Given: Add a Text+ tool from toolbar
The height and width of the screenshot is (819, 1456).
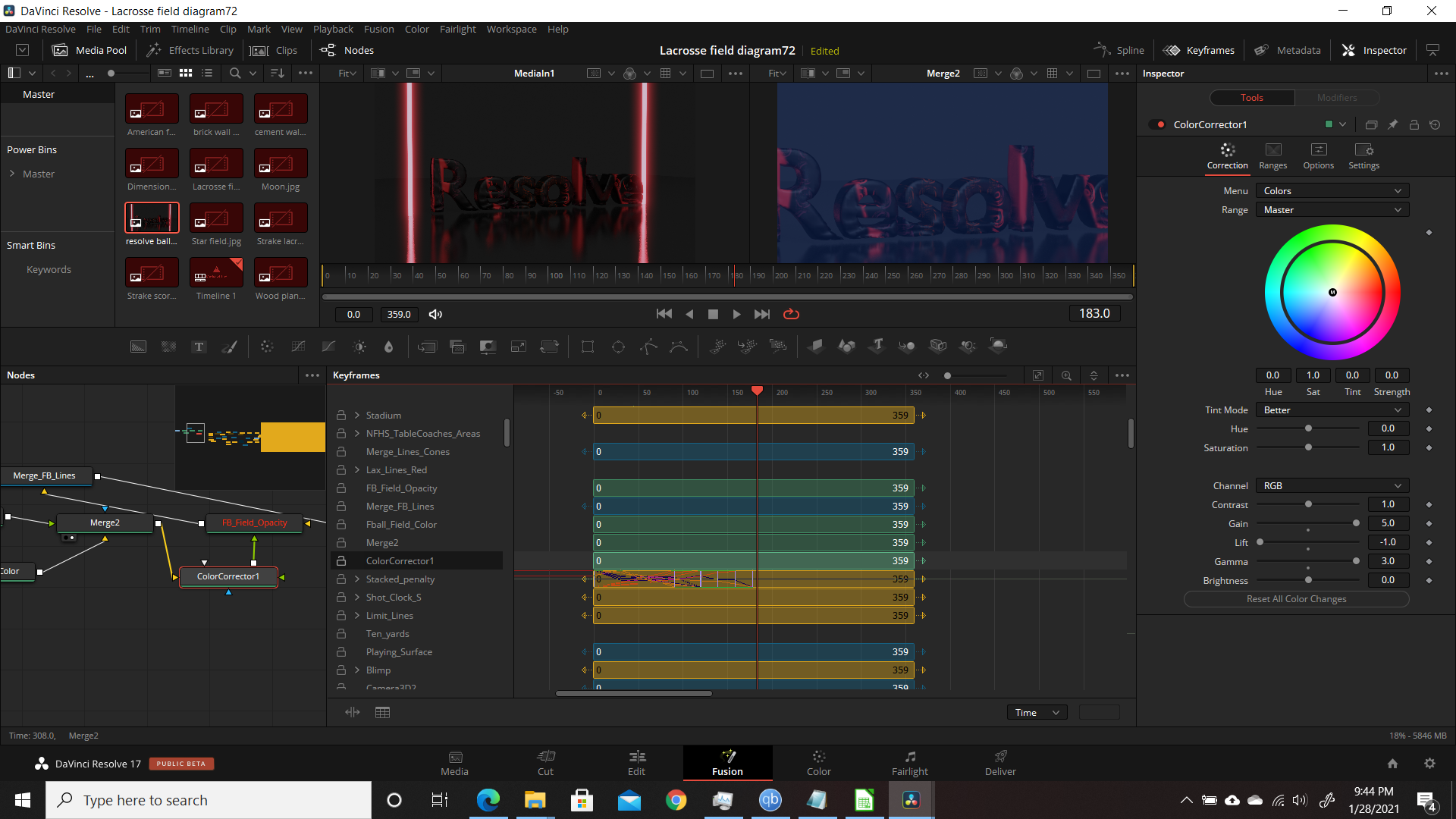Looking at the screenshot, I should (199, 347).
